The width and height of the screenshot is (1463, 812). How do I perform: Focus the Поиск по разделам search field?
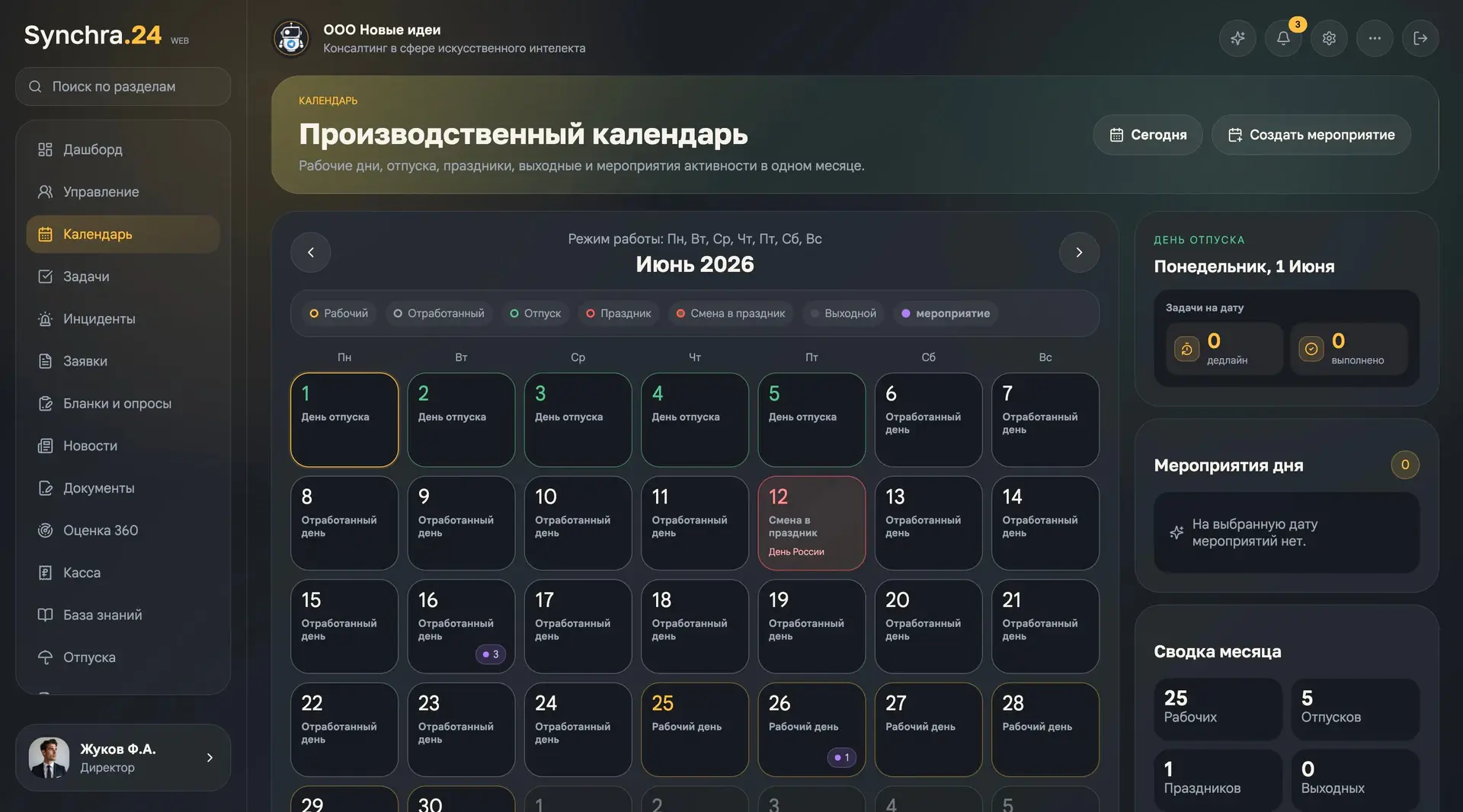123,87
